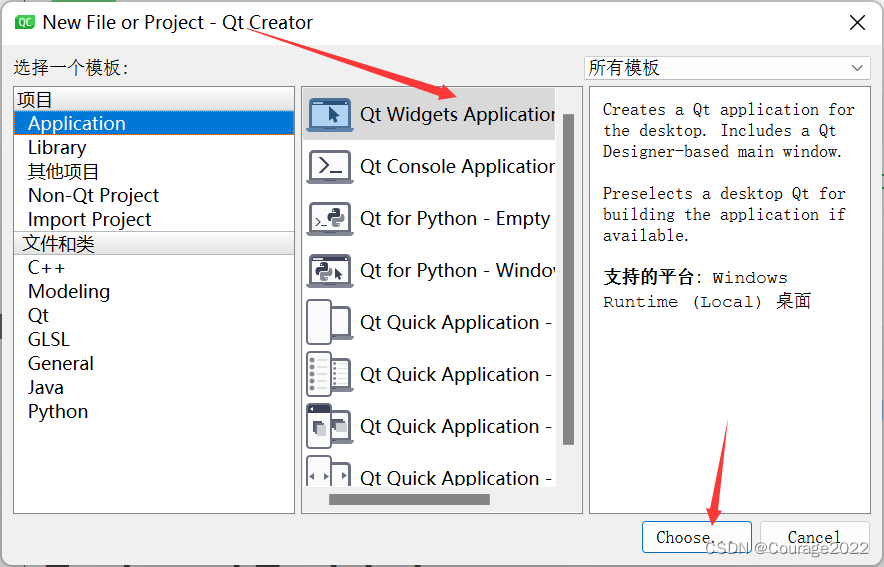
Task: Click Qt for Python - Window label
Action: pyautogui.click(x=457, y=271)
